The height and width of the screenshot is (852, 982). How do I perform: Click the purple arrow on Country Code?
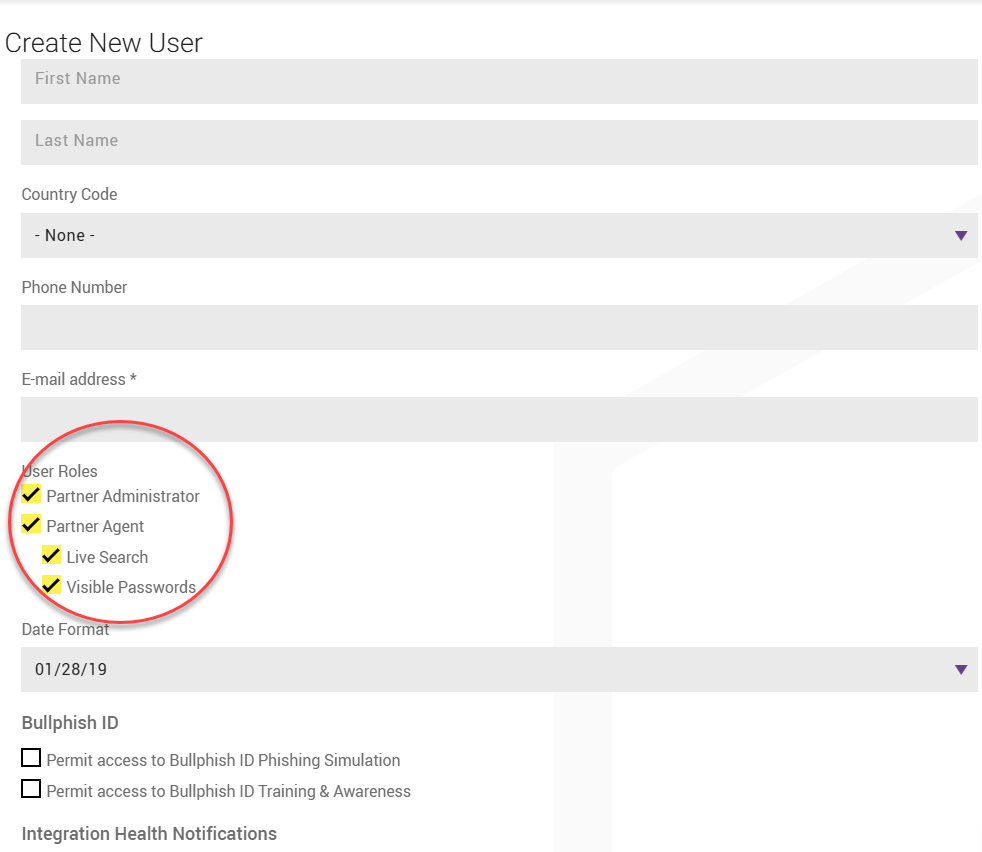coord(960,236)
